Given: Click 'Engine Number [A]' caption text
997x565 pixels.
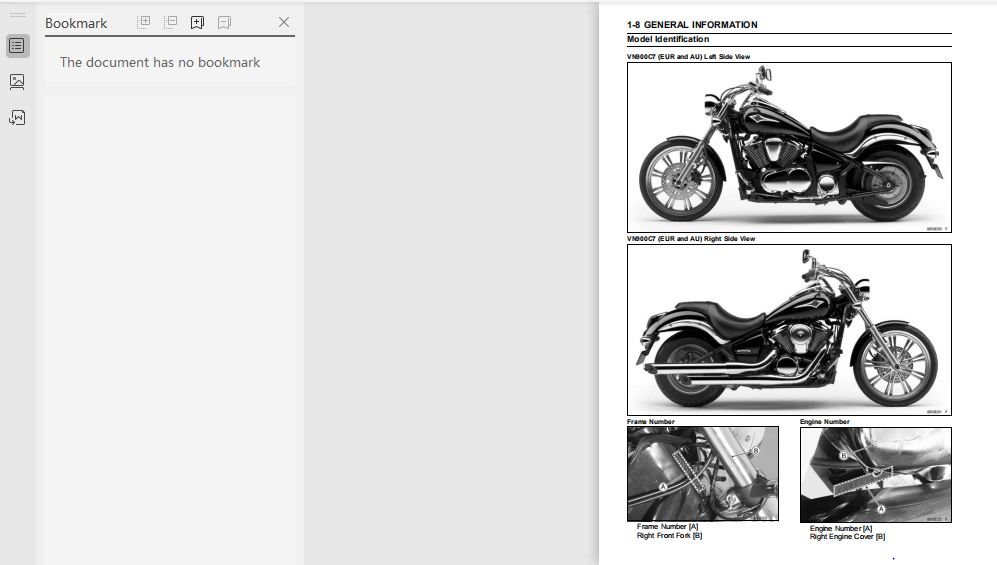Looking at the screenshot, I should click(841, 528).
